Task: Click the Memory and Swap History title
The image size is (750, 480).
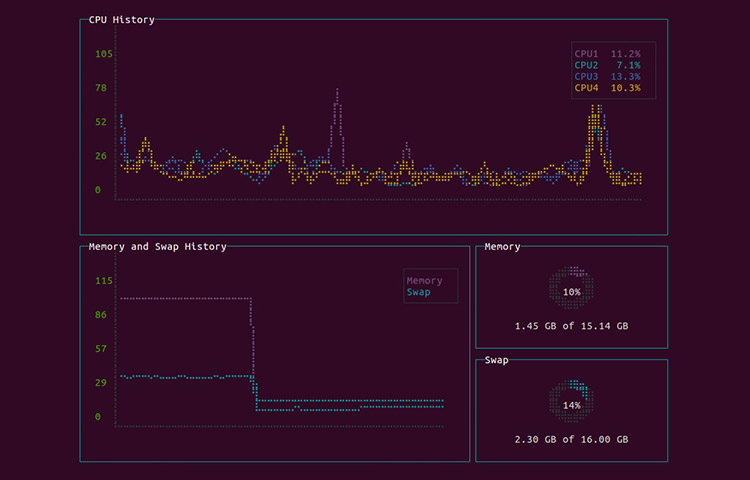Action: point(157,246)
